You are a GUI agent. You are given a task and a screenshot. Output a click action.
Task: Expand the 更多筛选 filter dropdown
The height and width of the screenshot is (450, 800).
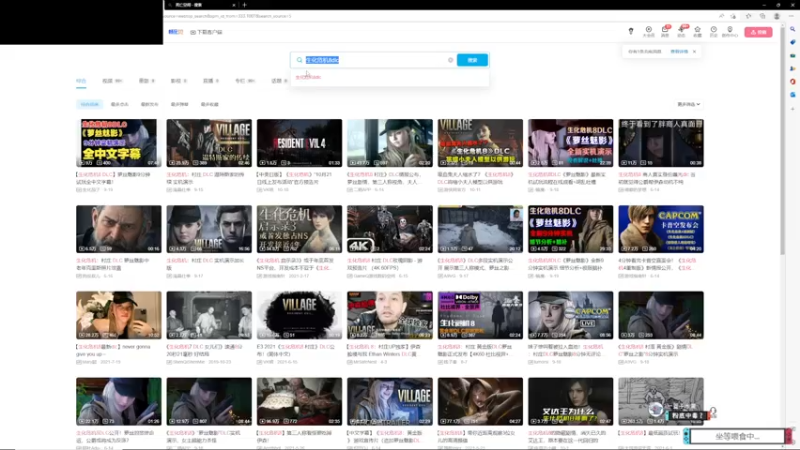click(688, 104)
